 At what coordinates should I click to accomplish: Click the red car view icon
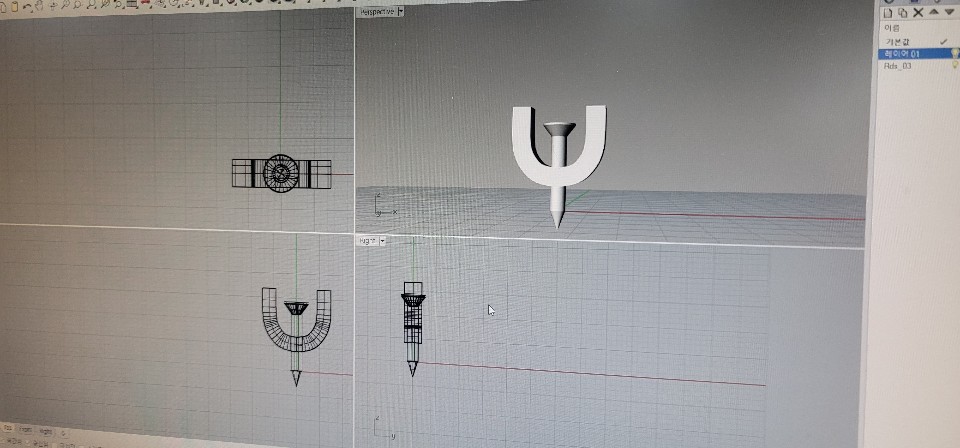pos(146,3)
